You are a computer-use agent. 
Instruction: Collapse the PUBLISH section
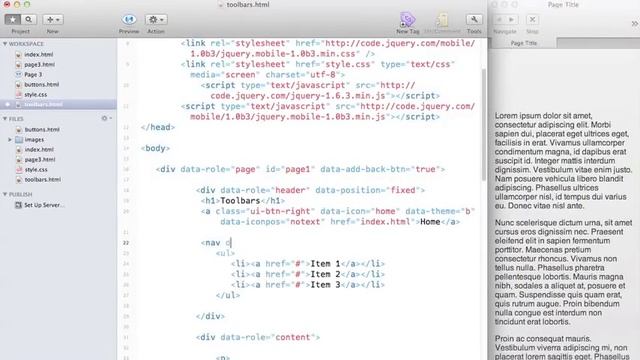5,194
